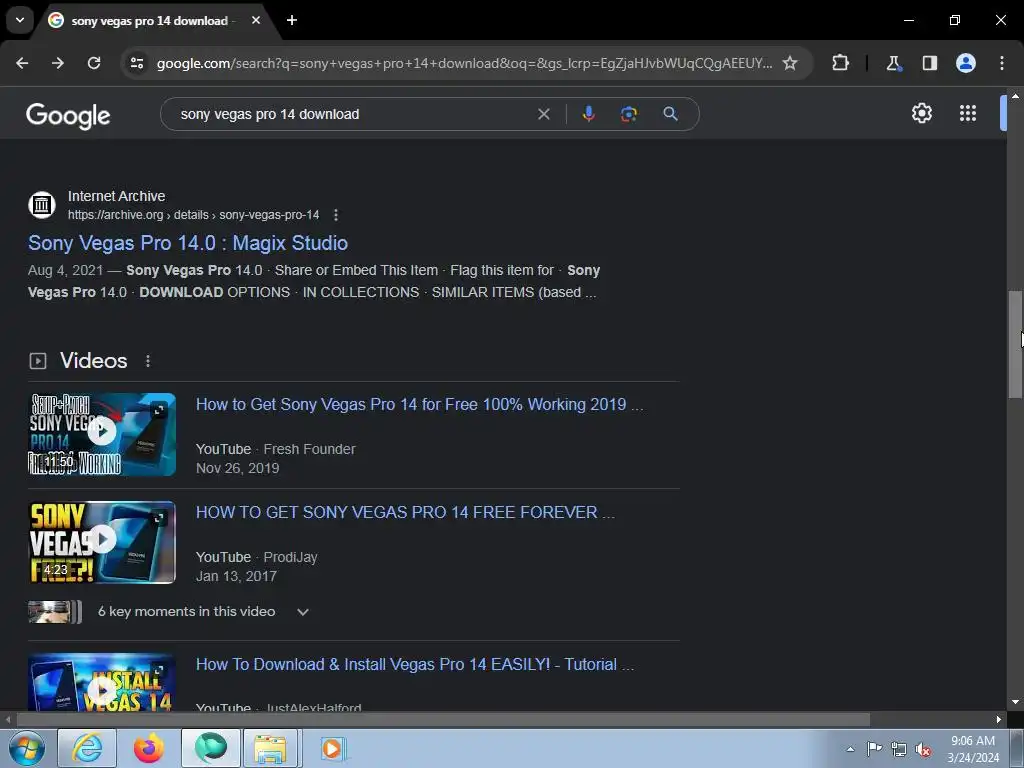Image resolution: width=1024 pixels, height=768 pixels.
Task: Click the address bar URL
Action: coord(464,63)
